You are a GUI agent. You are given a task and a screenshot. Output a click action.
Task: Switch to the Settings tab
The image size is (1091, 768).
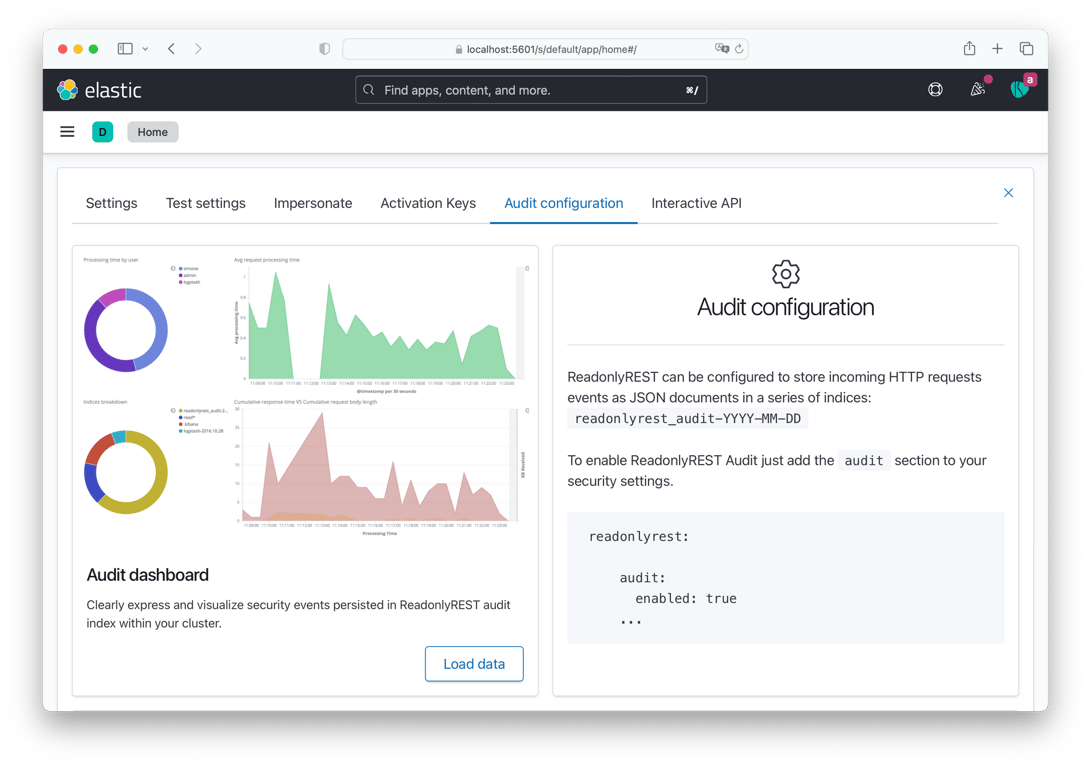[x=111, y=203]
